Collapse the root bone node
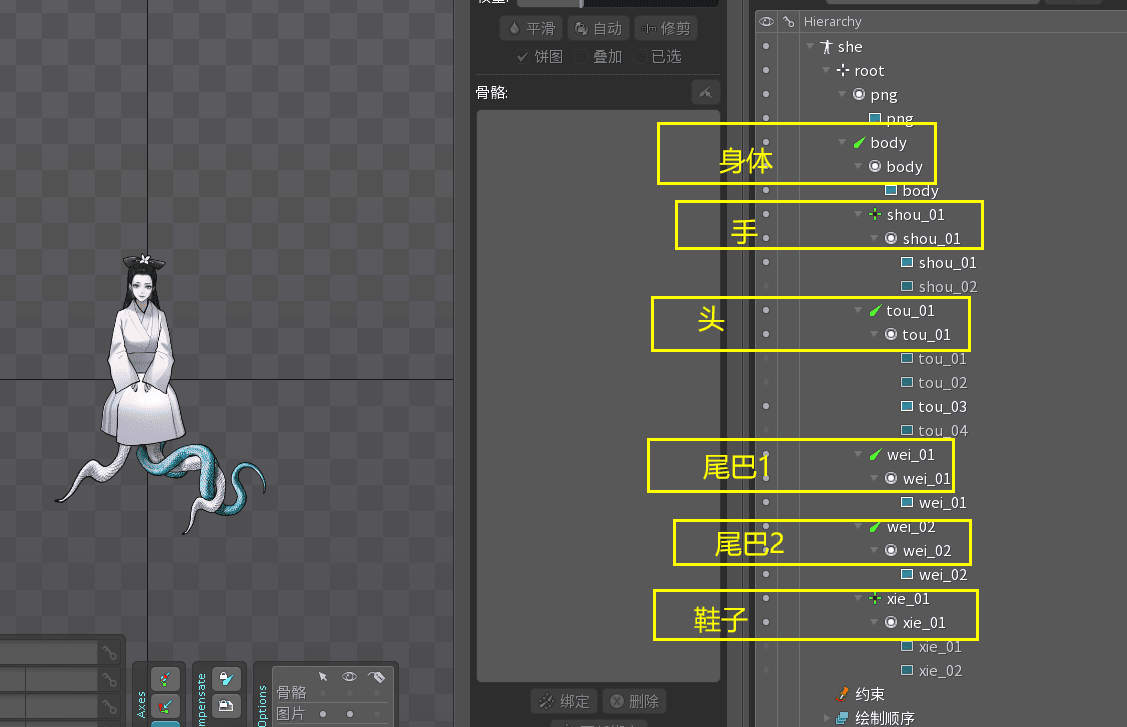This screenshot has height=727, width=1127. [826, 71]
